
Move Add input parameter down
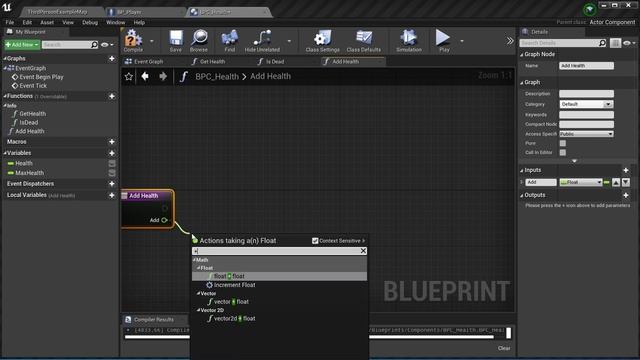(x=626, y=182)
